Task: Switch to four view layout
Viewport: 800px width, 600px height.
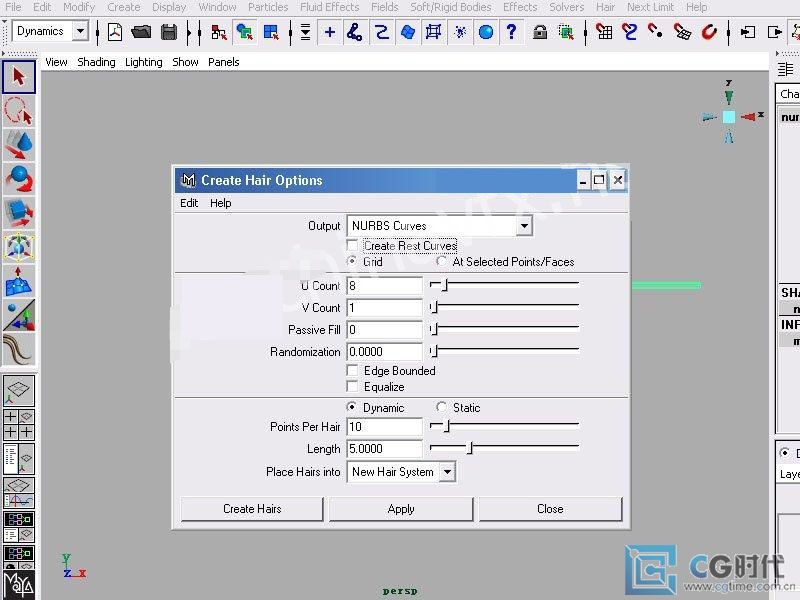Action: tap(19, 424)
